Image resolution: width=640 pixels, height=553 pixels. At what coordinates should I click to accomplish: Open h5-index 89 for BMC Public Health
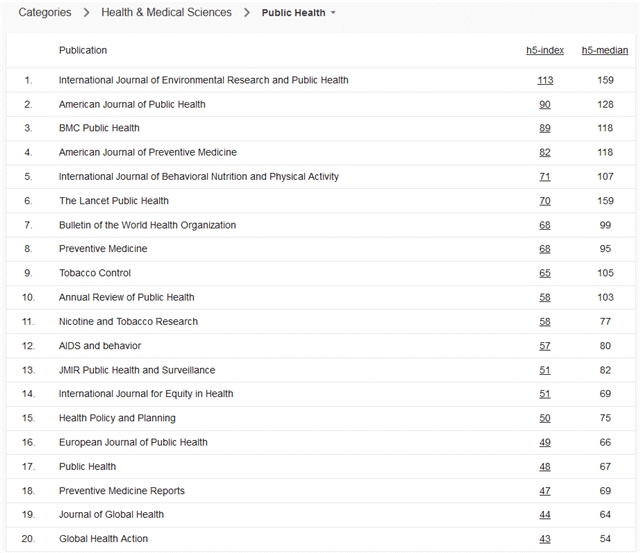(545, 128)
